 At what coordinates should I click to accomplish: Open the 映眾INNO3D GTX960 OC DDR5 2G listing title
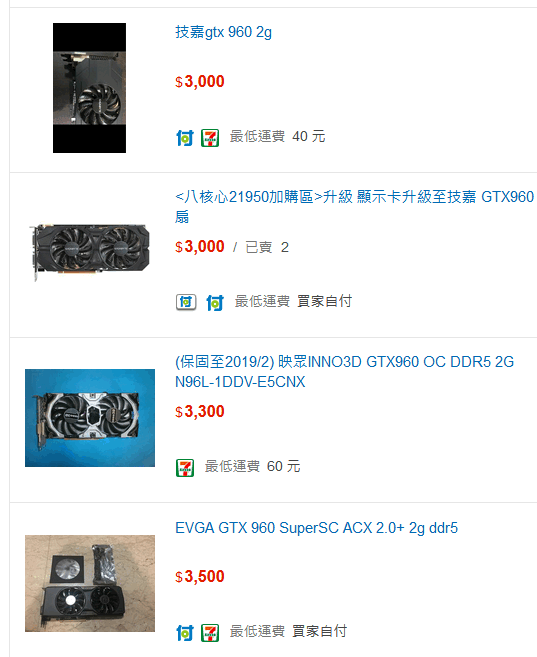tap(344, 372)
